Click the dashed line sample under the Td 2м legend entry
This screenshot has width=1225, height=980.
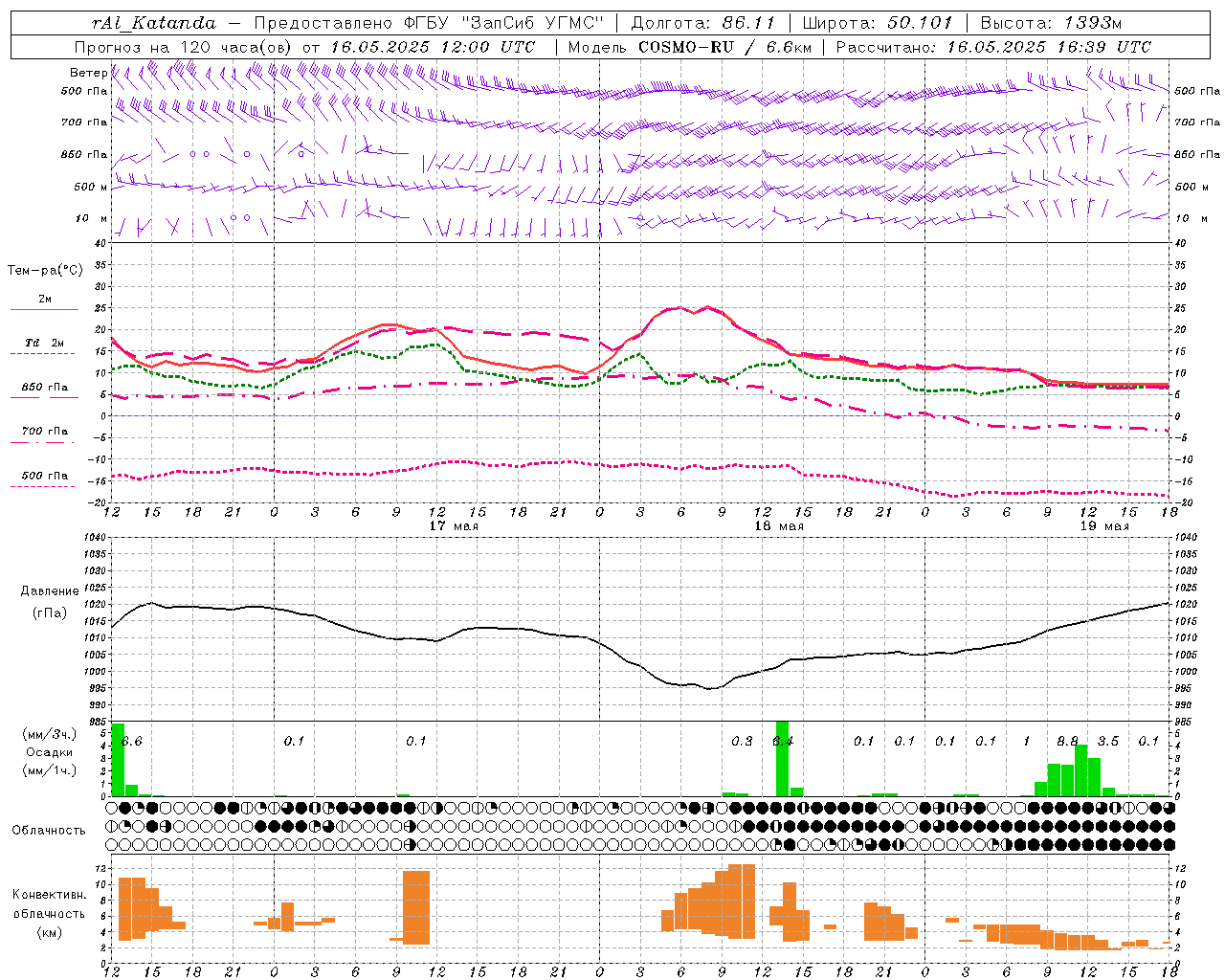pos(43,353)
